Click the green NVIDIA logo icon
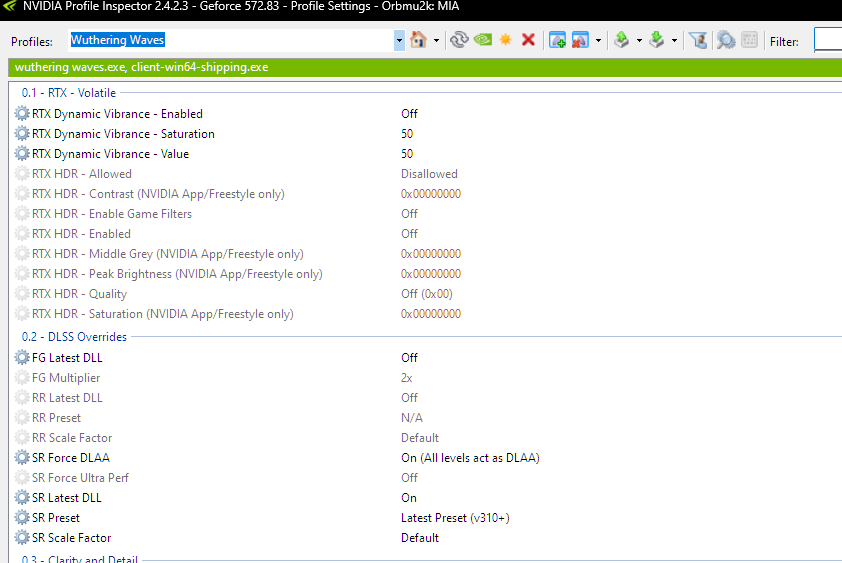842x563 pixels. click(483, 40)
